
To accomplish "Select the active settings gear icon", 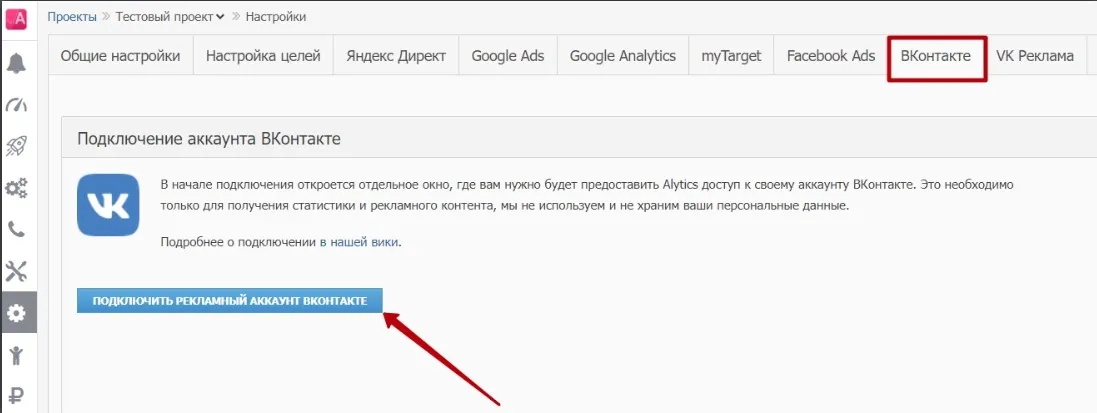I will [15, 313].
